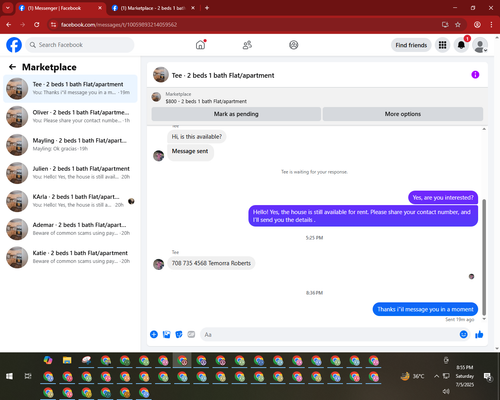Open File Explorer from taskbar
The height and width of the screenshot is (400, 500).
(x=67, y=360)
